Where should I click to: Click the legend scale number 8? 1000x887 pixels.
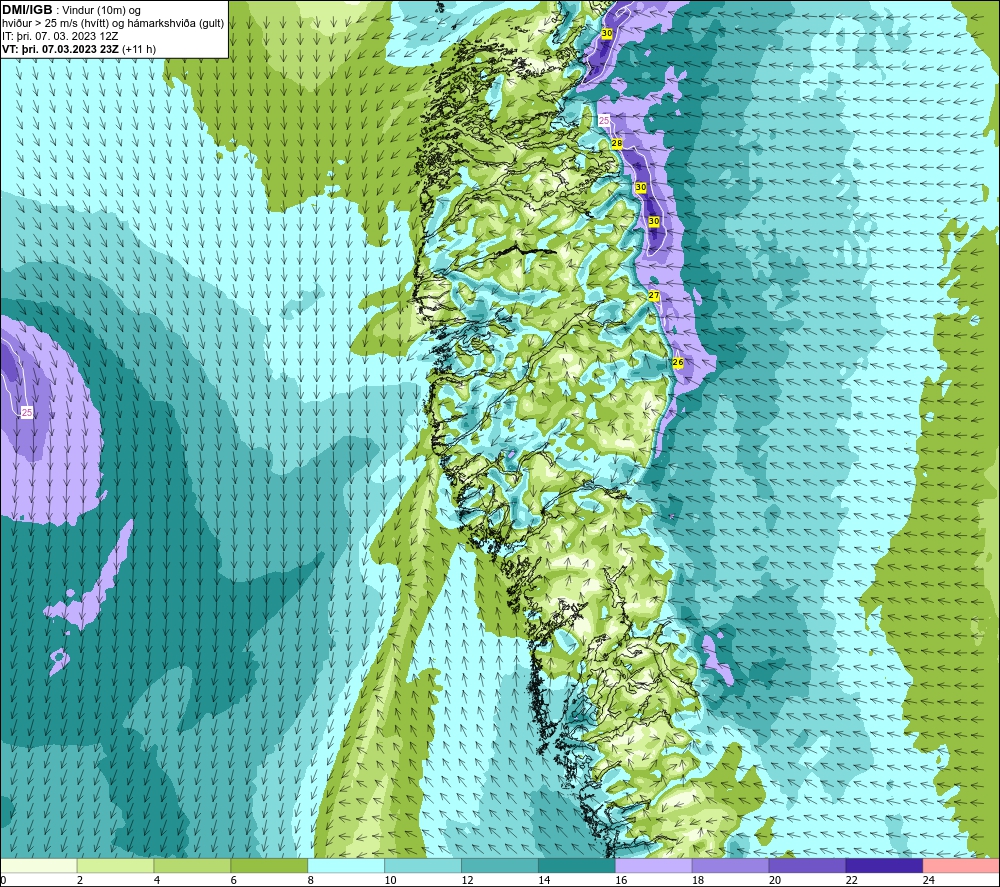(311, 880)
